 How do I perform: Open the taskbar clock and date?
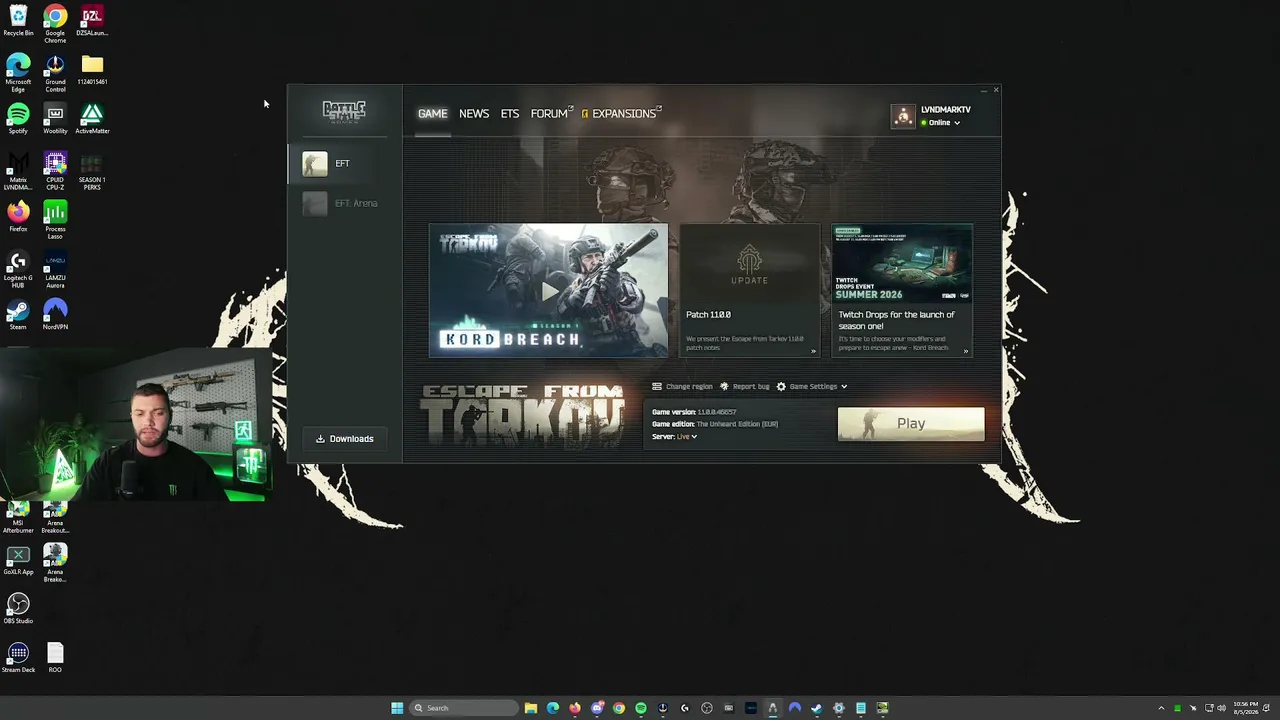[1247, 708]
